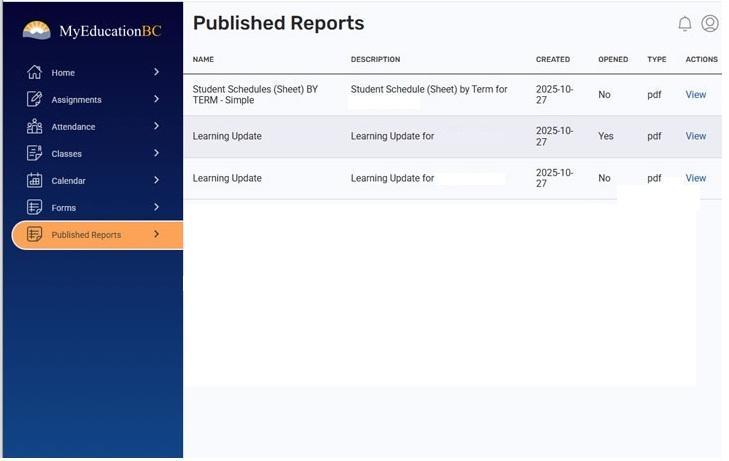This screenshot has width=729, height=461.
Task: Open the Forms menu item
Action: click(x=64, y=208)
